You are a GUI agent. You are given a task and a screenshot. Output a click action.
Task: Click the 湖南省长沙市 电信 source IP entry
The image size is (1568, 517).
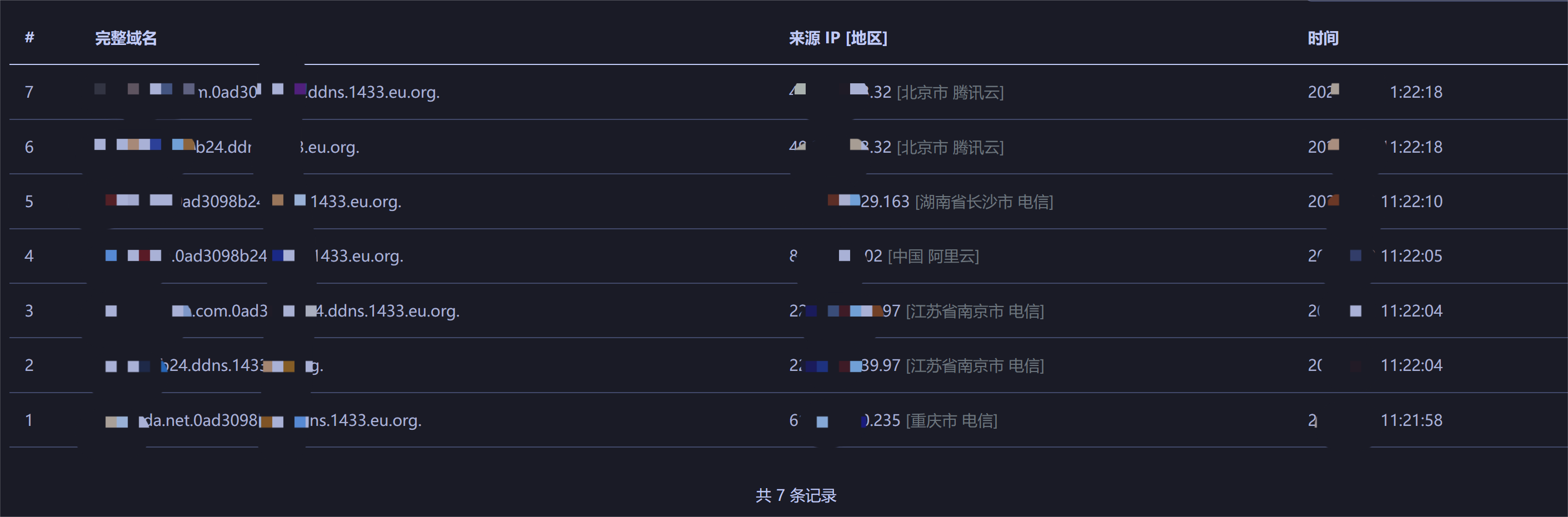941,202
